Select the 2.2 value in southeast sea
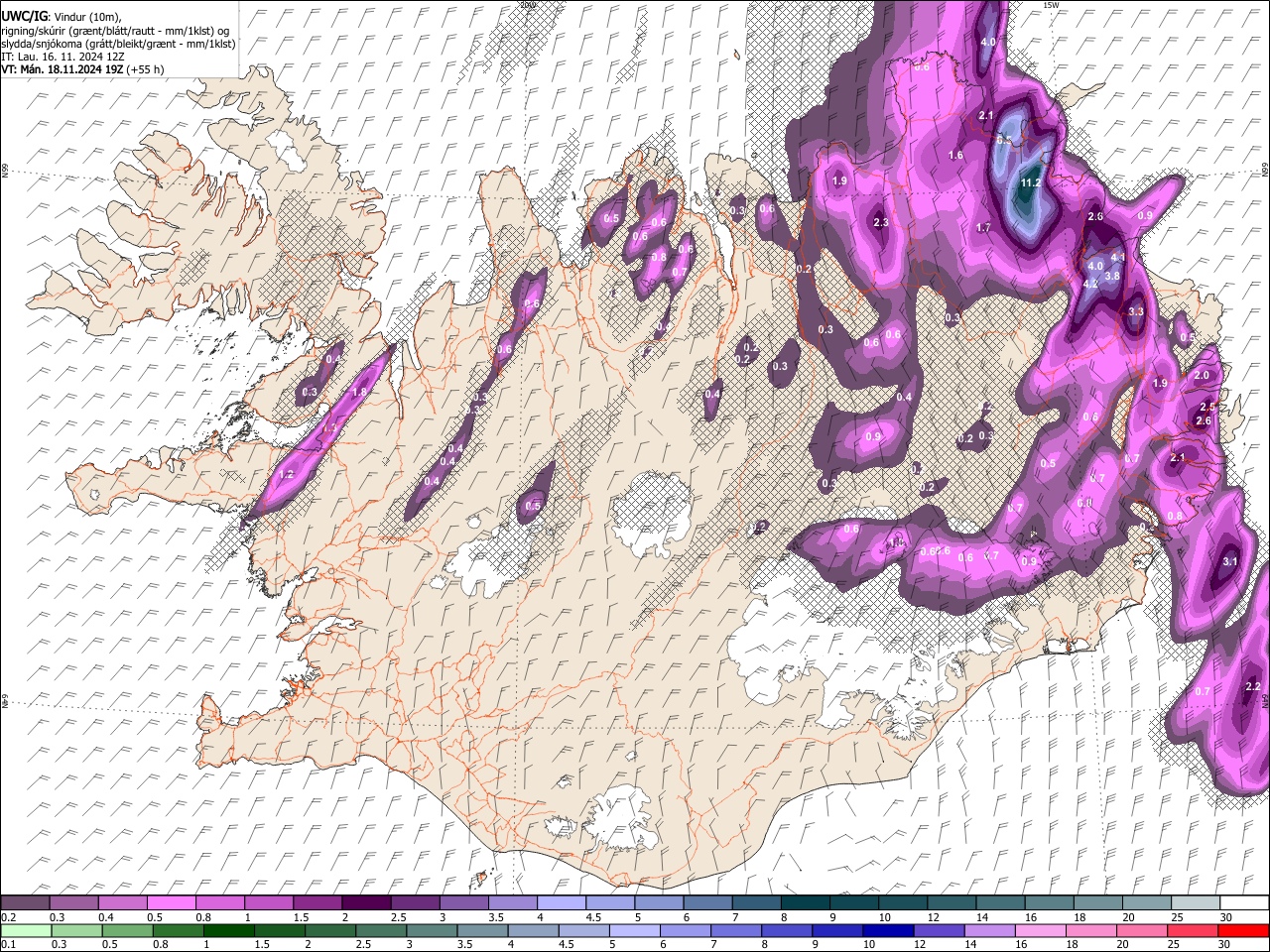Image resolution: width=1270 pixels, height=952 pixels. tap(1252, 686)
